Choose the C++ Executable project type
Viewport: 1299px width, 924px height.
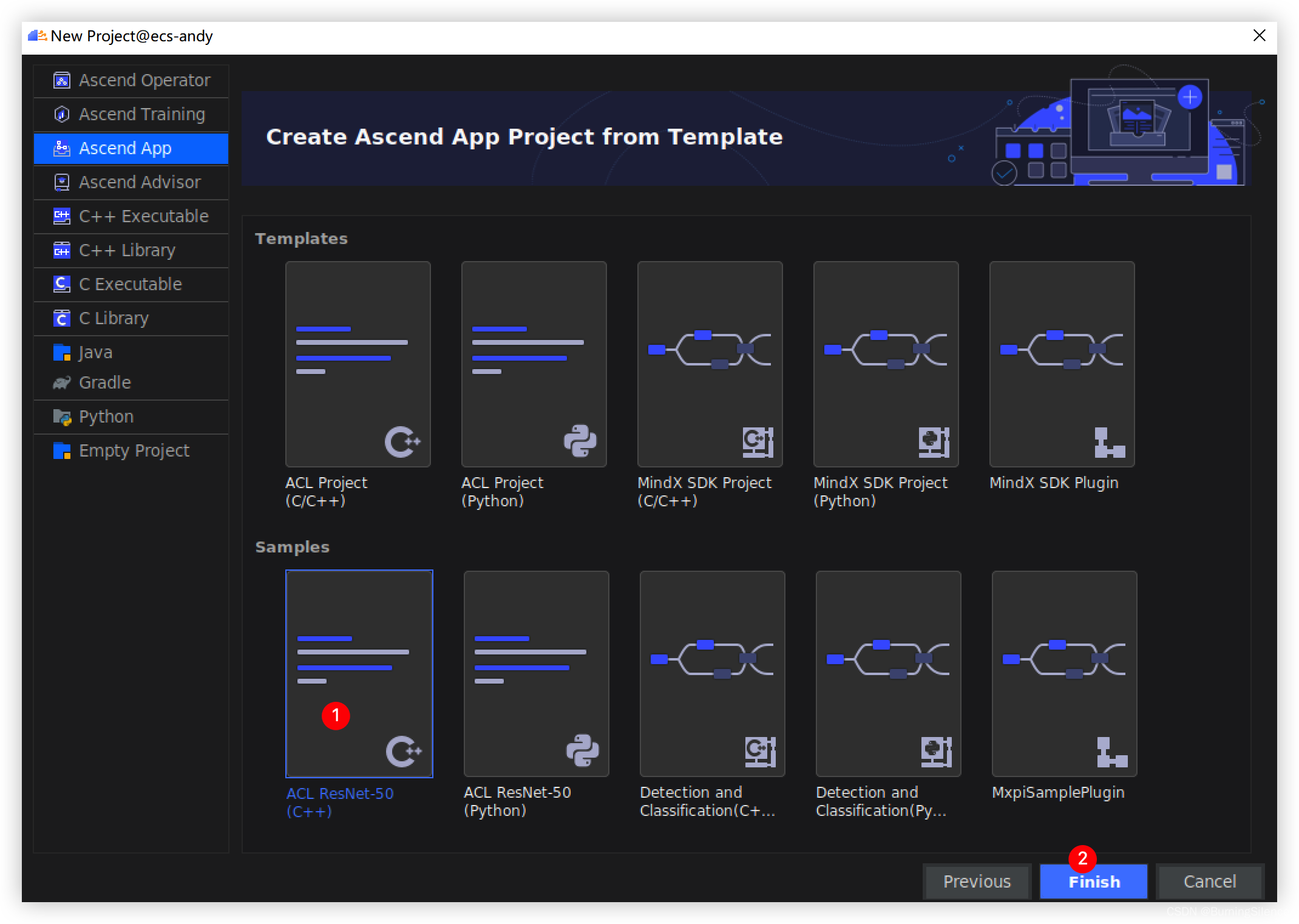click(x=131, y=216)
